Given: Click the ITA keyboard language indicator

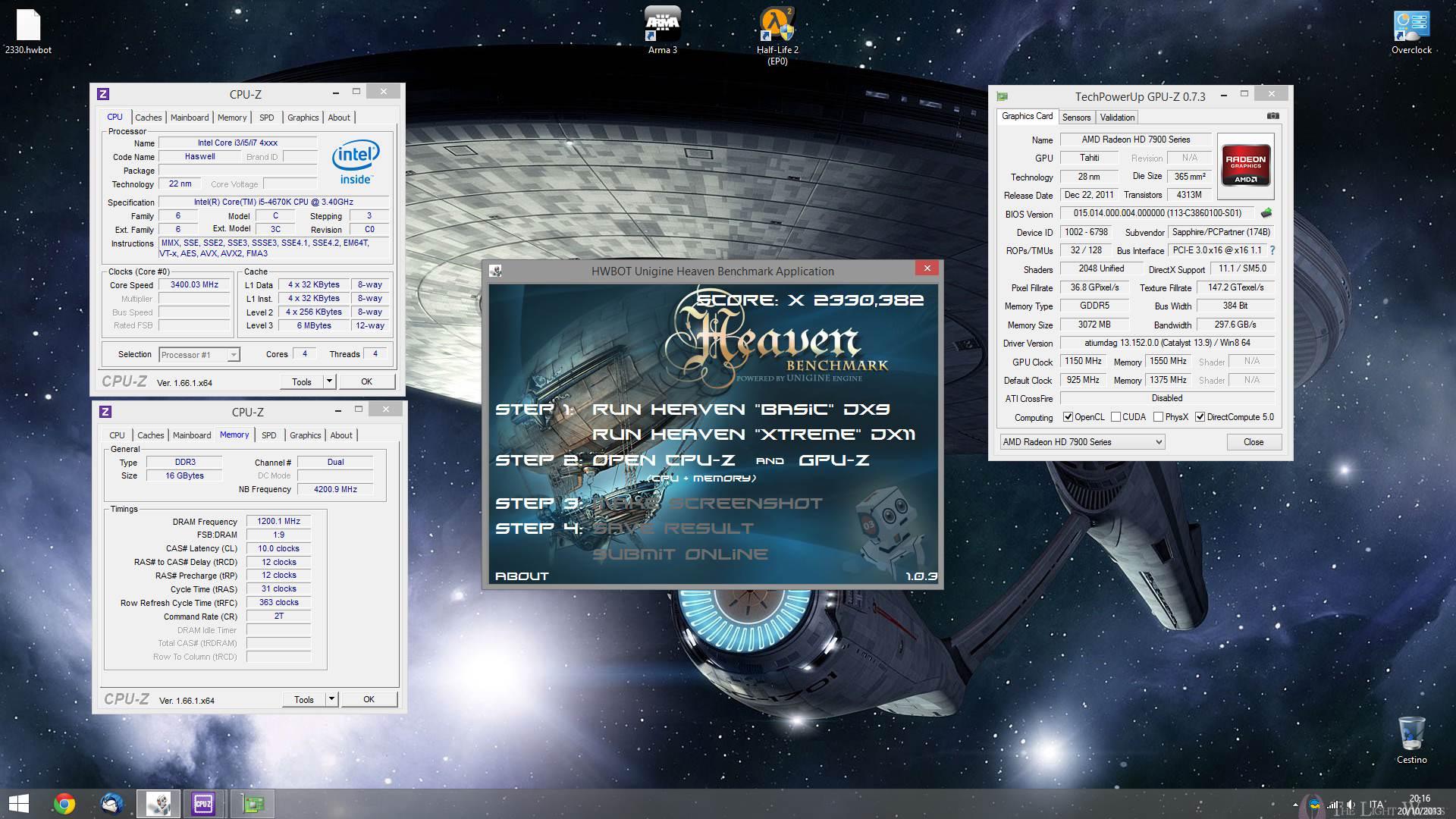Looking at the screenshot, I should [x=1376, y=805].
